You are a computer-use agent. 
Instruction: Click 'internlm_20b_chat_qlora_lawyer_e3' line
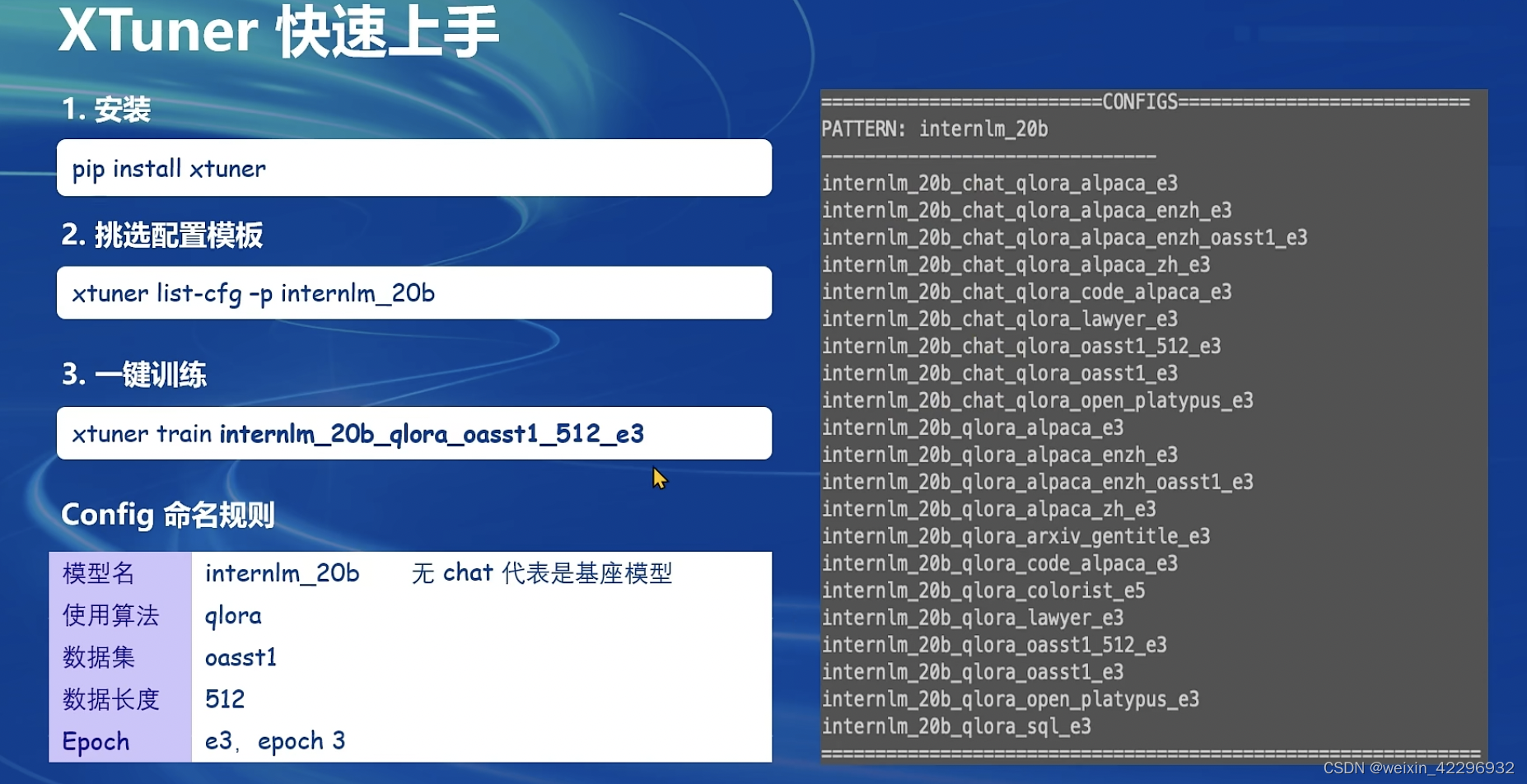pyautogui.click(x=1000, y=320)
